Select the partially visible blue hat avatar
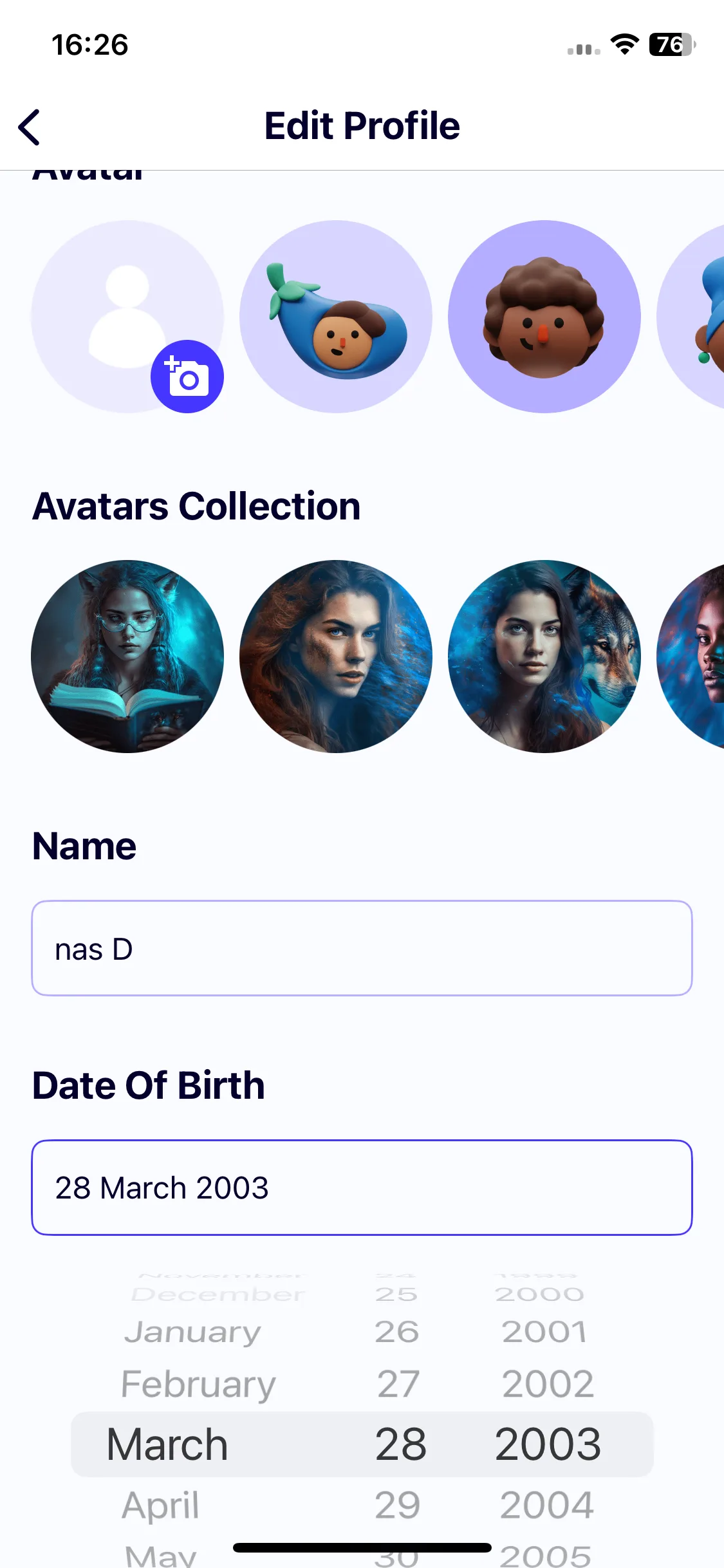This screenshot has width=724, height=1568. click(x=691, y=317)
